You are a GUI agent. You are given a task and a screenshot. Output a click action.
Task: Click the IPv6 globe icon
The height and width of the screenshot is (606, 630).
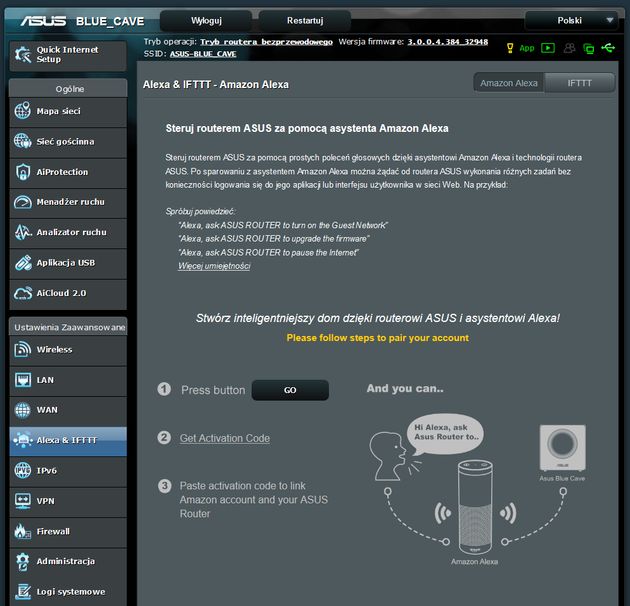(22, 471)
